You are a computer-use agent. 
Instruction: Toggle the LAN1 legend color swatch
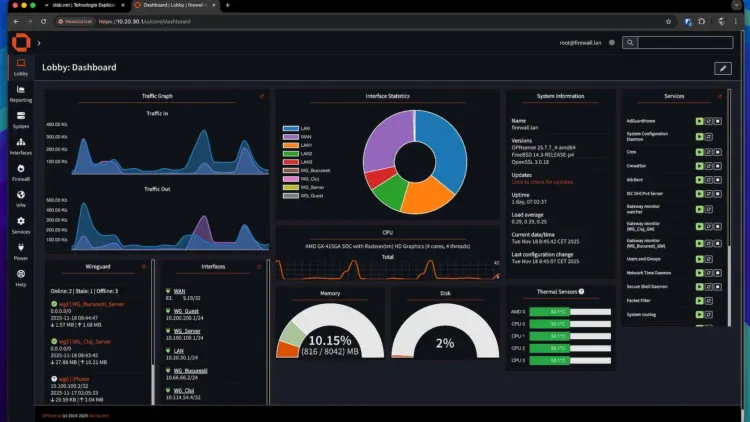(x=290, y=145)
